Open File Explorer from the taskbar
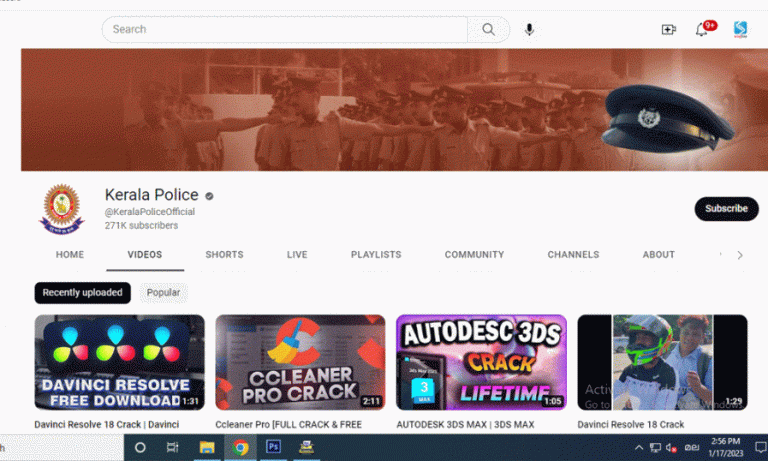Viewport: 768px width, 461px height. pos(207,447)
